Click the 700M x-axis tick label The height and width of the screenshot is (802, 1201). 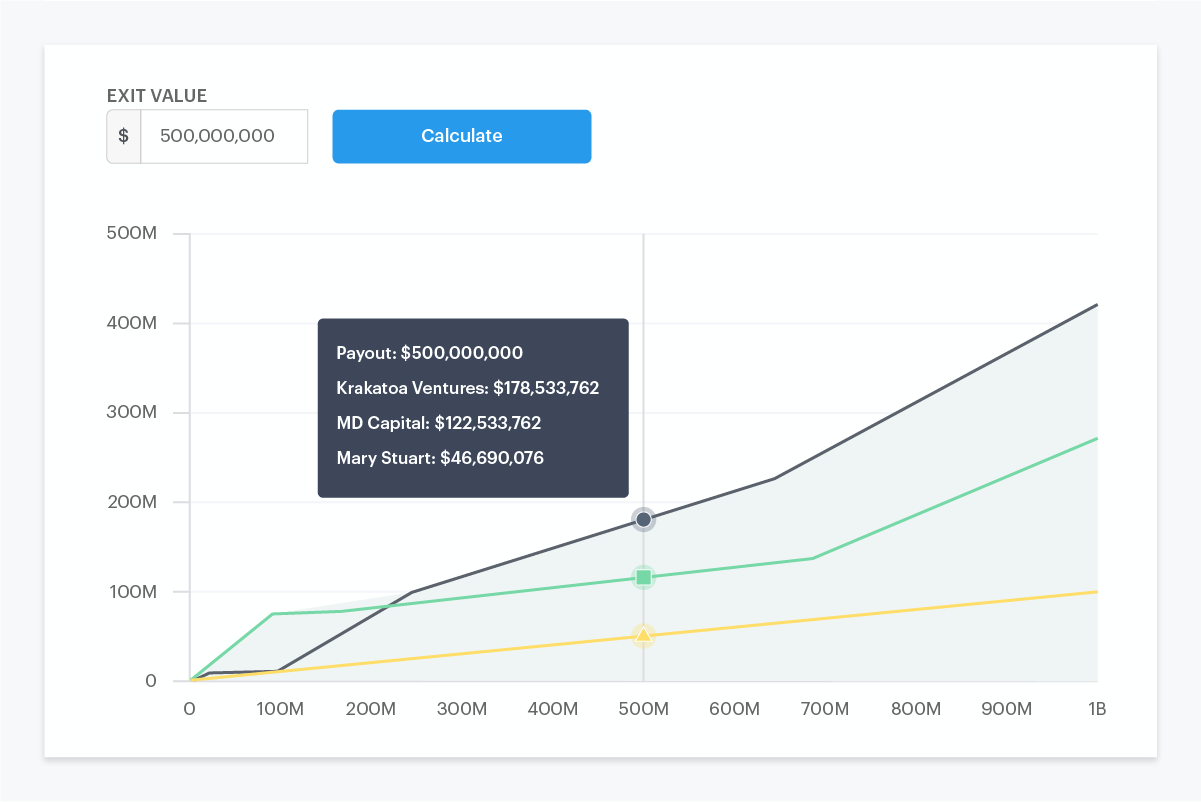coord(825,709)
